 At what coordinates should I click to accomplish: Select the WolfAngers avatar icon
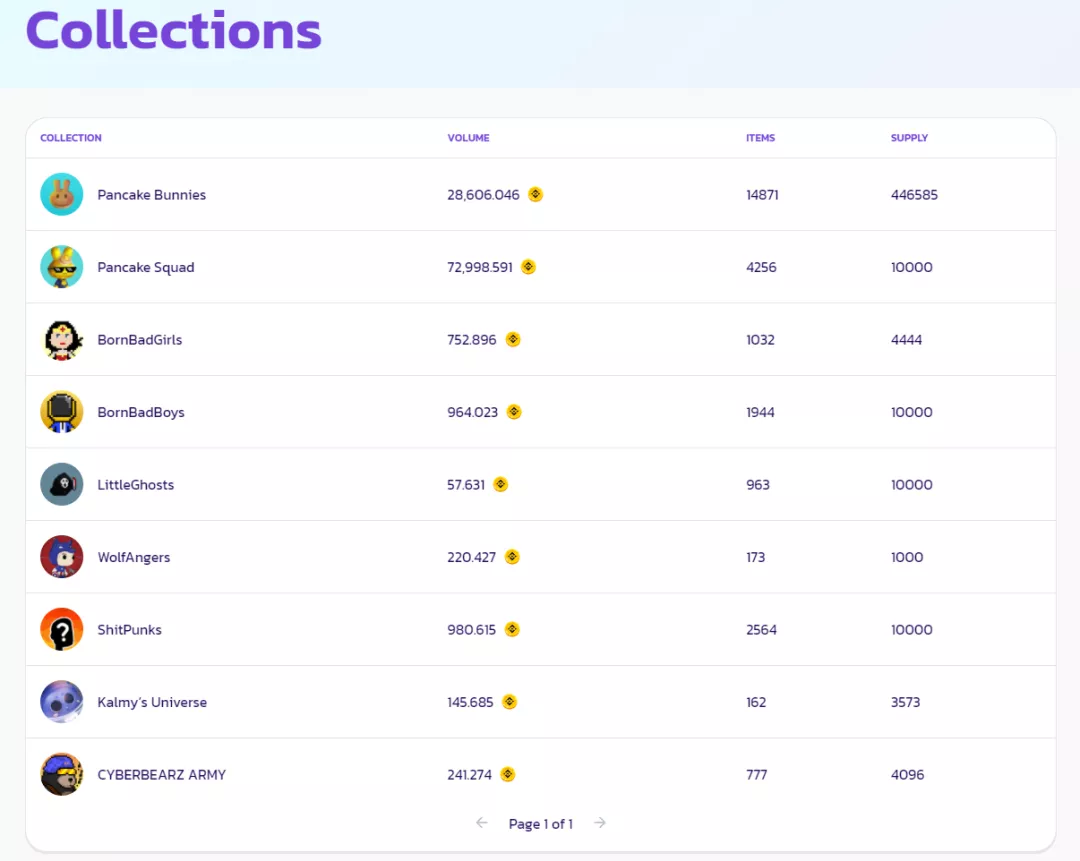coord(61,557)
